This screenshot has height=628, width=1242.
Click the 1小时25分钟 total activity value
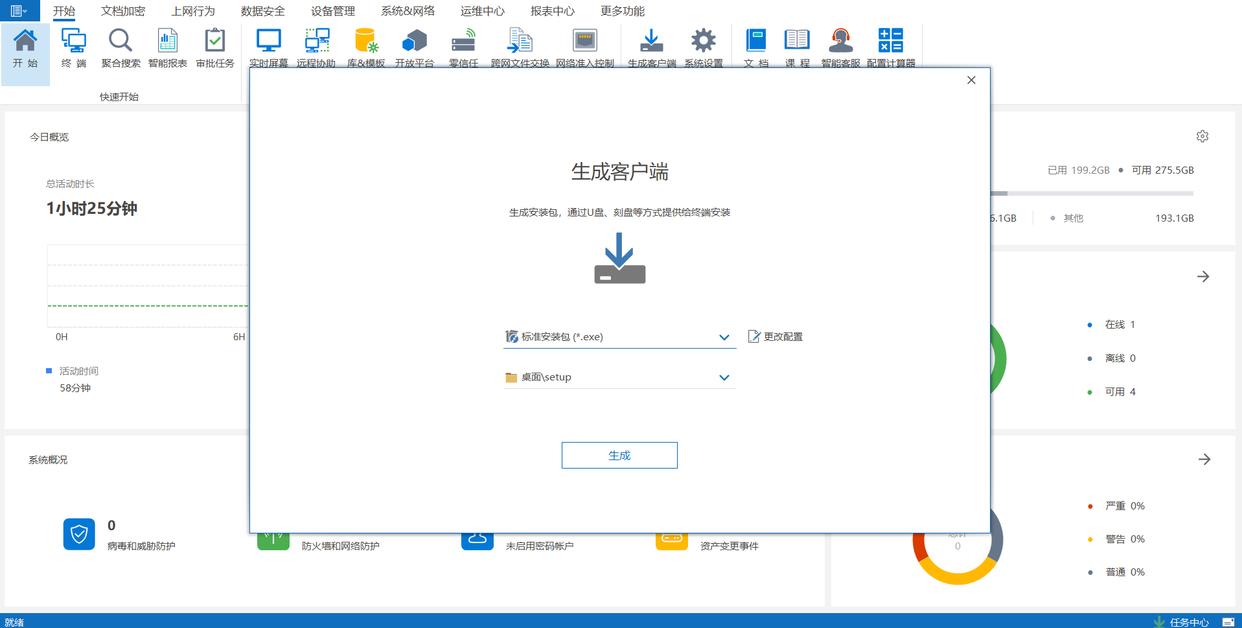tap(92, 208)
